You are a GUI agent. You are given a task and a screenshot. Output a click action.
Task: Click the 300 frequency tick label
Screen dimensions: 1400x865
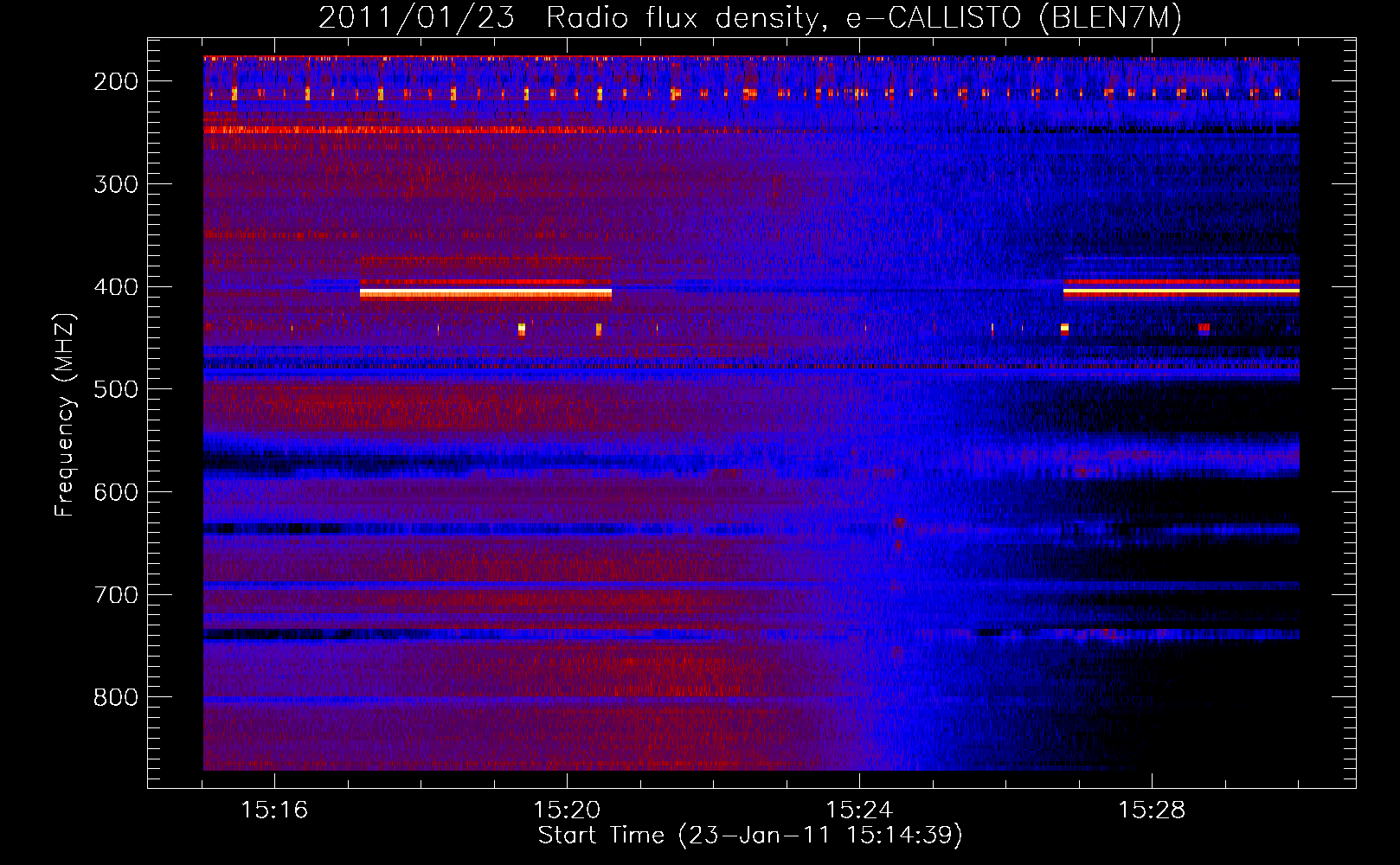(116, 184)
